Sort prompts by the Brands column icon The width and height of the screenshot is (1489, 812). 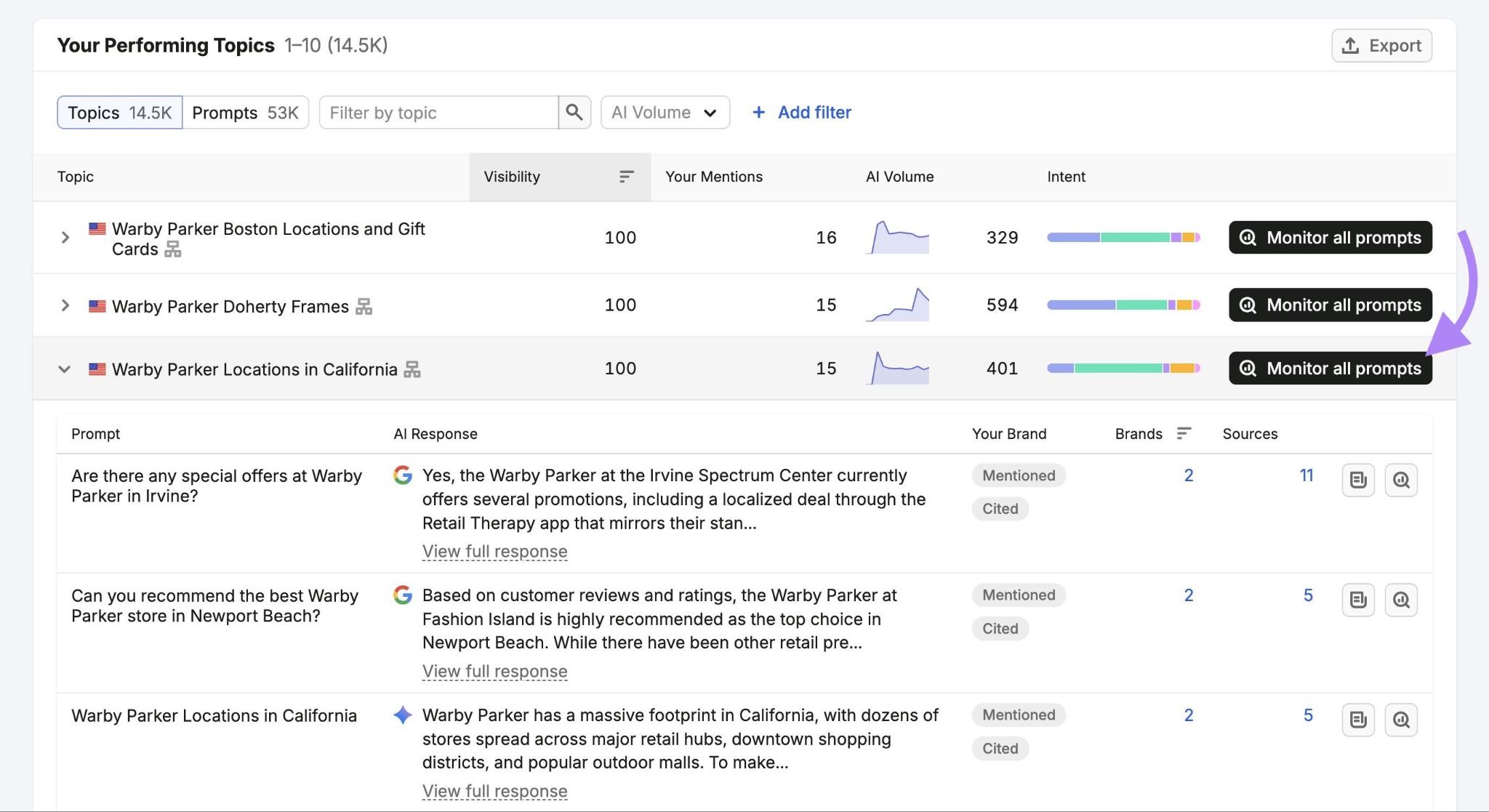click(1184, 433)
